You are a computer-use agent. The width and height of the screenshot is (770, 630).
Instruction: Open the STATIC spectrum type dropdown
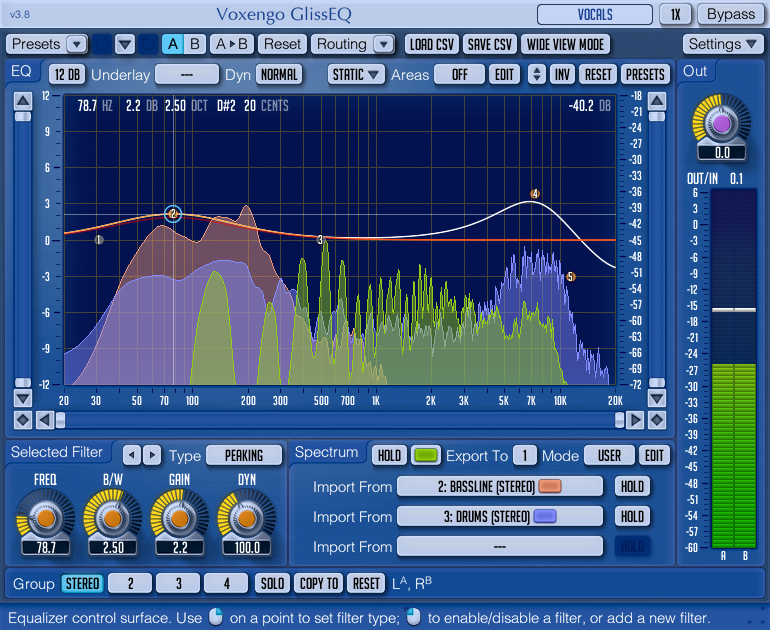click(356, 75)
